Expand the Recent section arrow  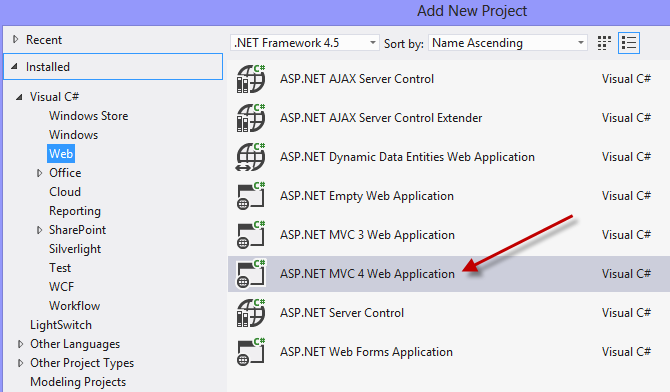point(15,39)
